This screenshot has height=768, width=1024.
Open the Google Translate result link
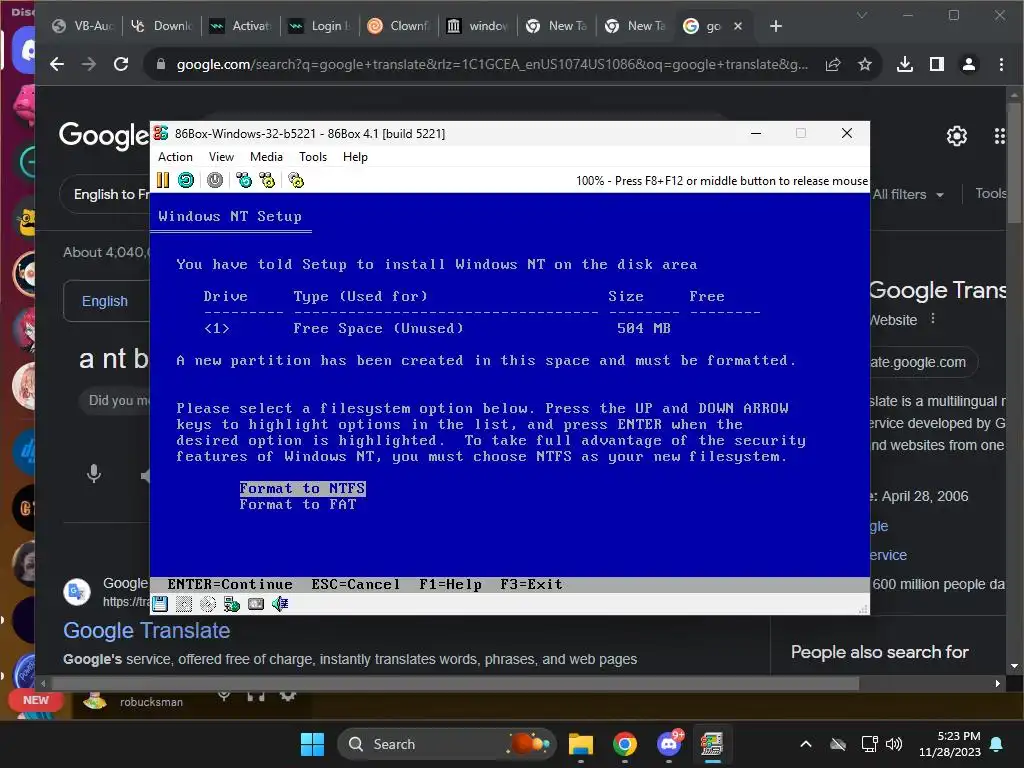pos(146,630)
